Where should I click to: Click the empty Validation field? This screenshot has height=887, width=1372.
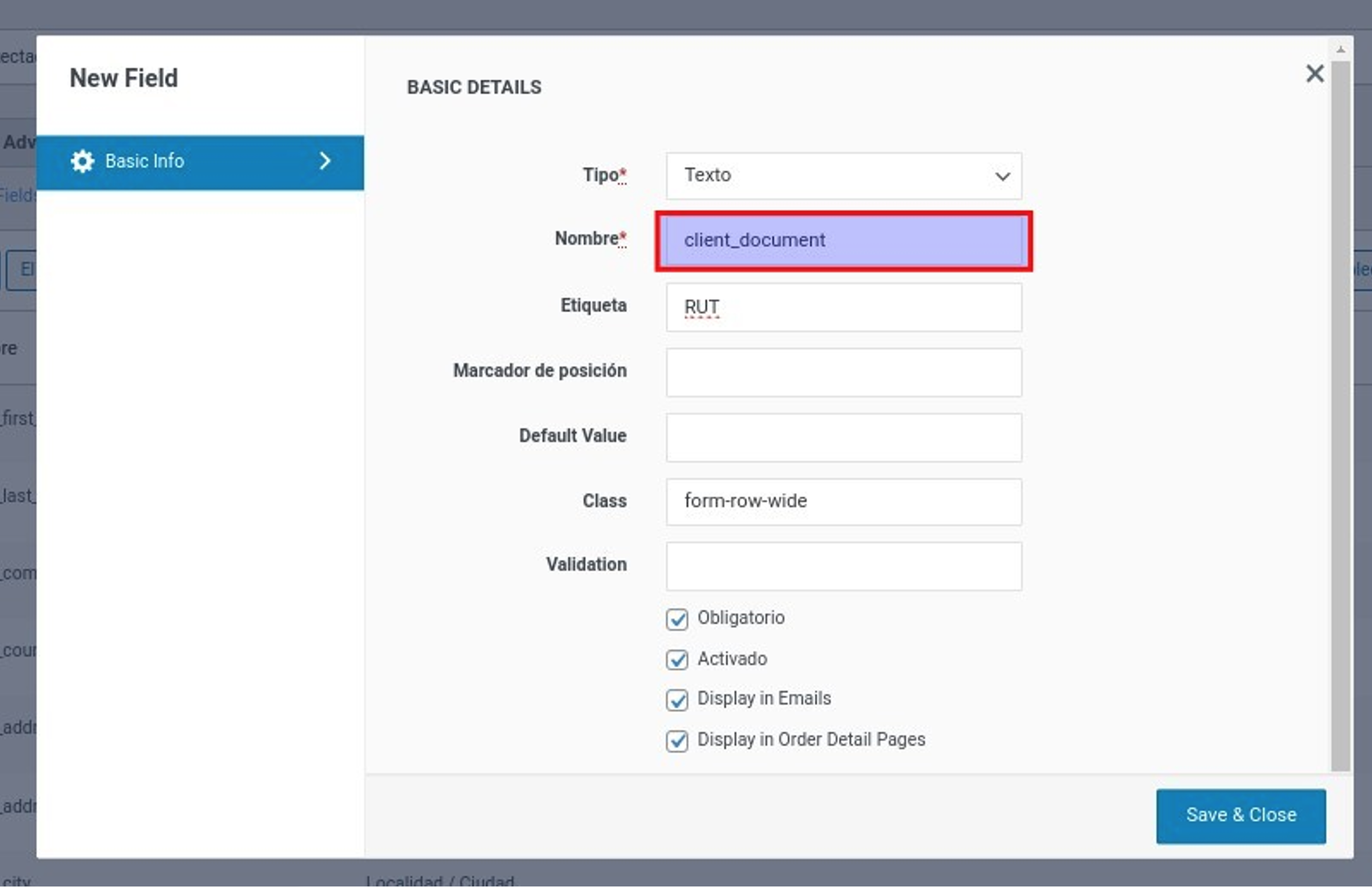pyautogui.click(x=843, y=566)
